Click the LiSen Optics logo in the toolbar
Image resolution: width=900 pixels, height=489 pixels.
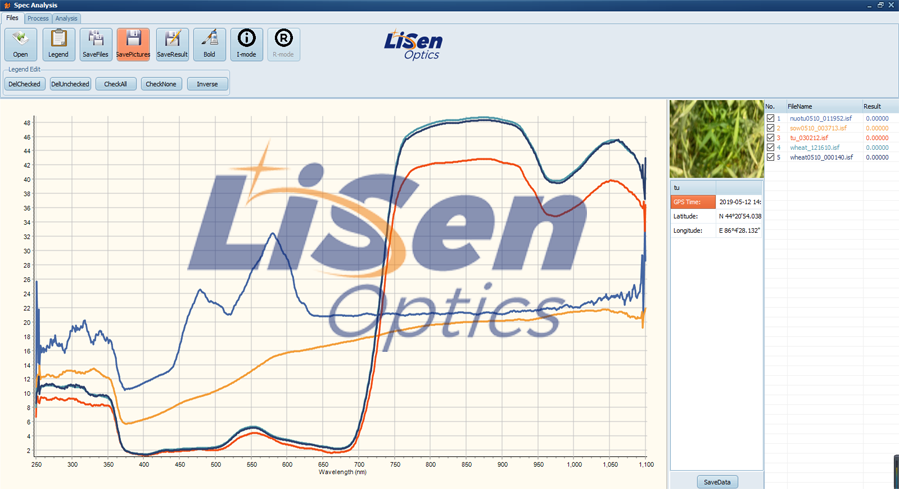tap(413, 45)
